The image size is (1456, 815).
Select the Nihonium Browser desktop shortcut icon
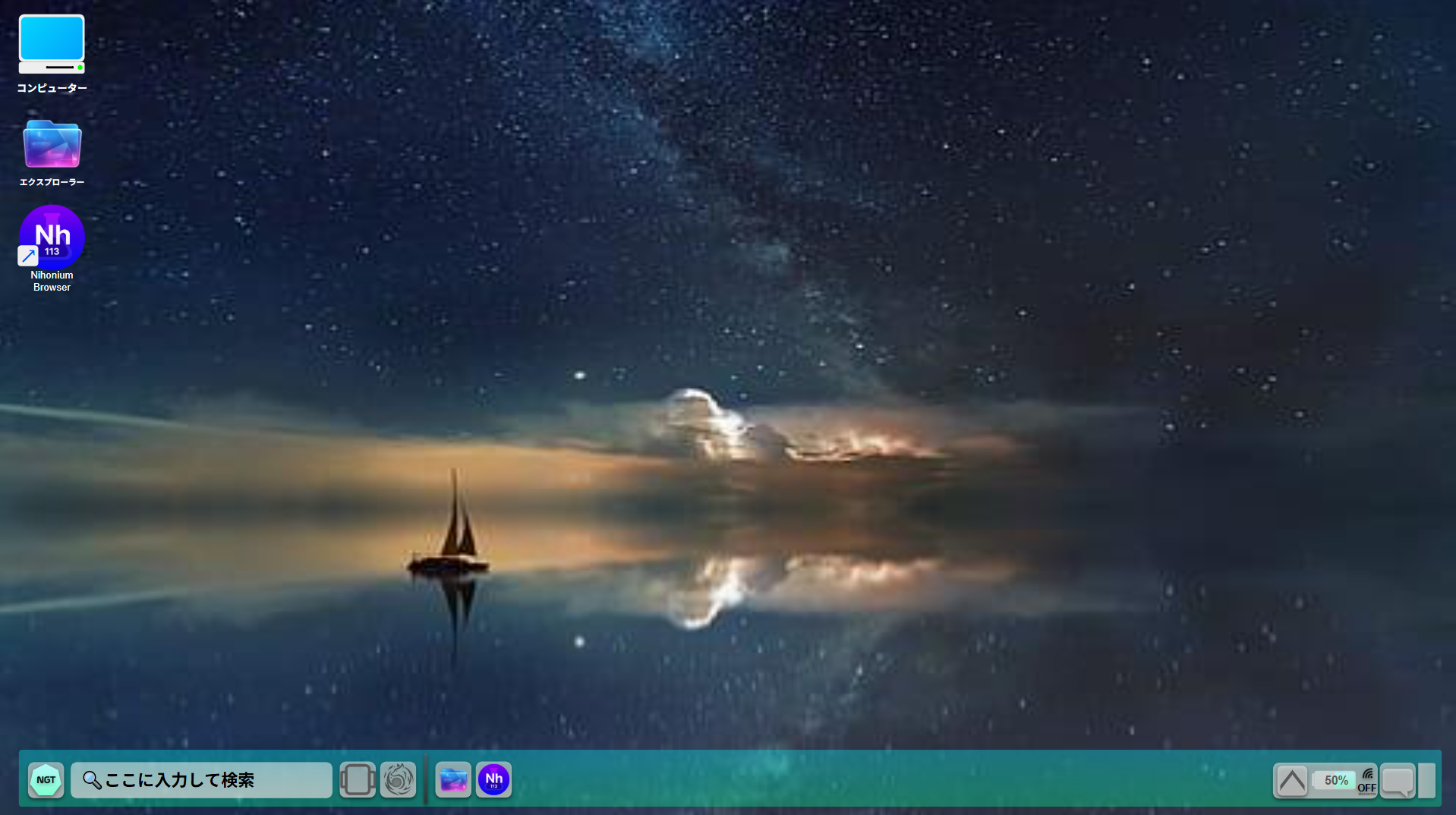coord(52,236)
